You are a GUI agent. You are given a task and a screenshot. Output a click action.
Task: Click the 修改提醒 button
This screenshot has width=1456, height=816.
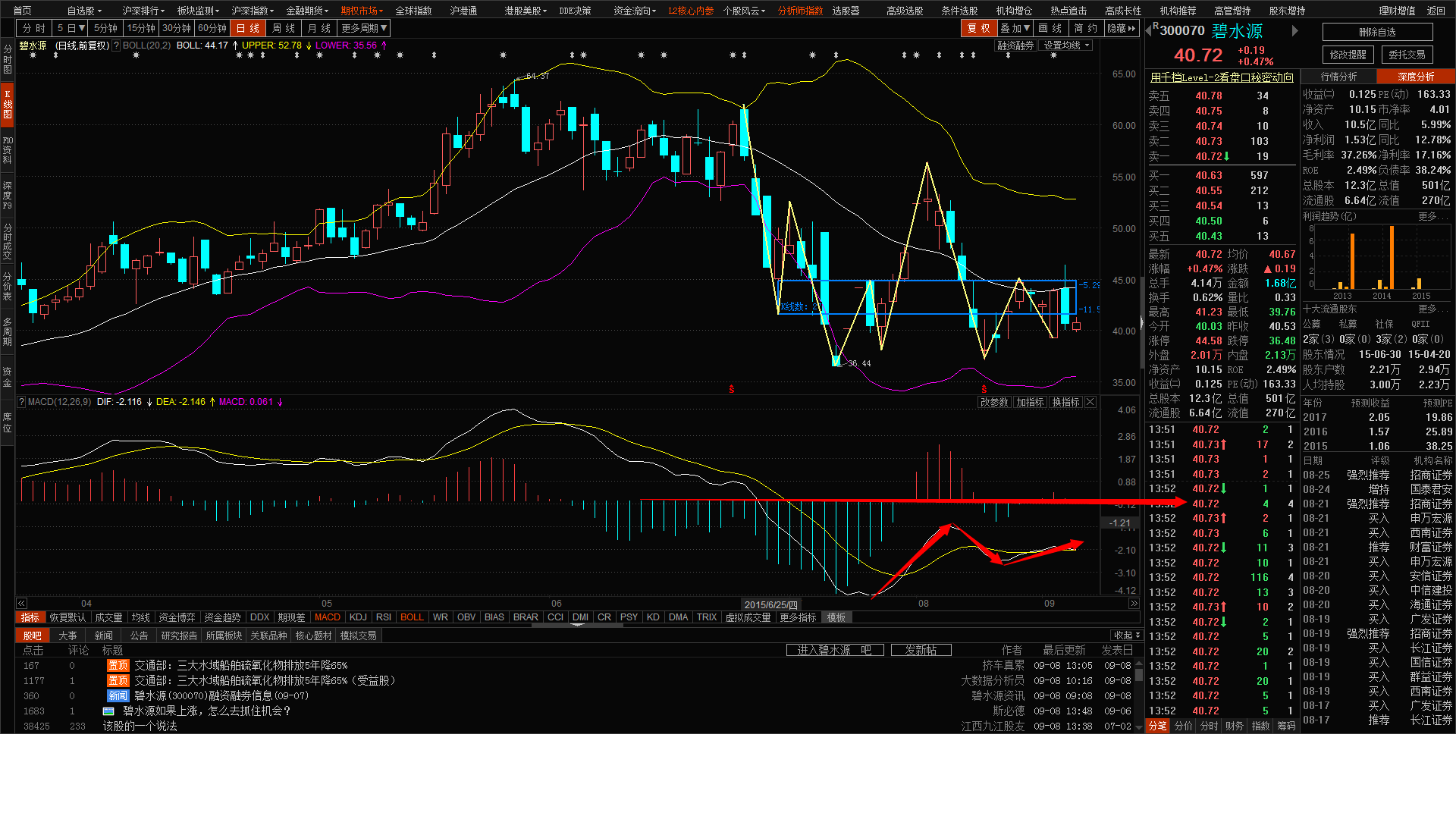pyautogui.click(x=1348, y=55)
